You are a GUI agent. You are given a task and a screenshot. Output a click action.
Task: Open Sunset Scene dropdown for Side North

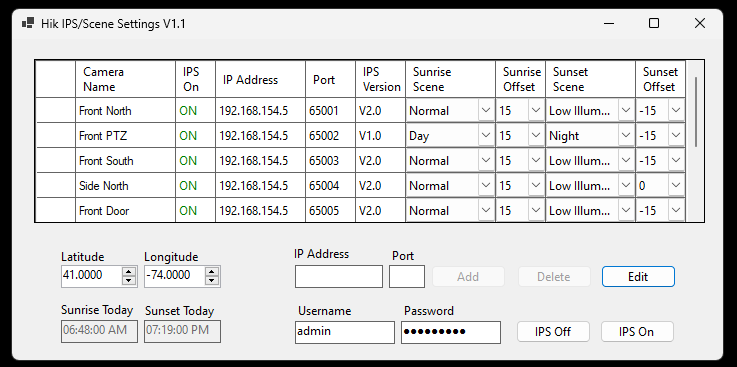tap(626, 186)
